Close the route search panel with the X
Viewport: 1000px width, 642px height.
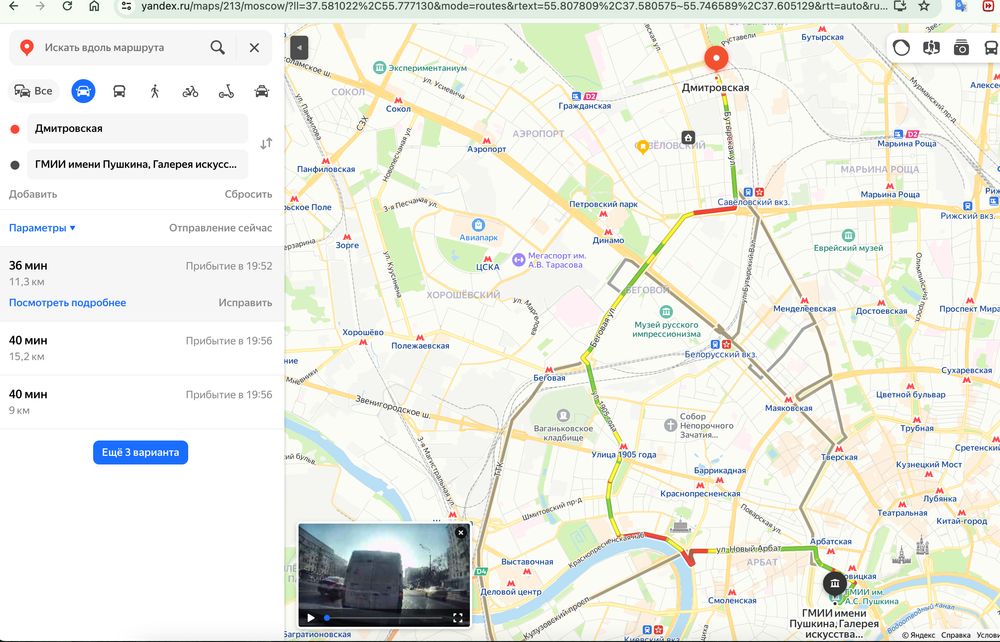pos(254,47)
